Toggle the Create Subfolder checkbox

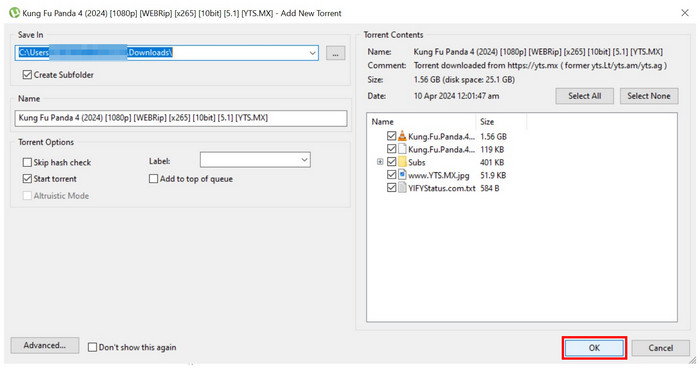[x=27, y=75]
